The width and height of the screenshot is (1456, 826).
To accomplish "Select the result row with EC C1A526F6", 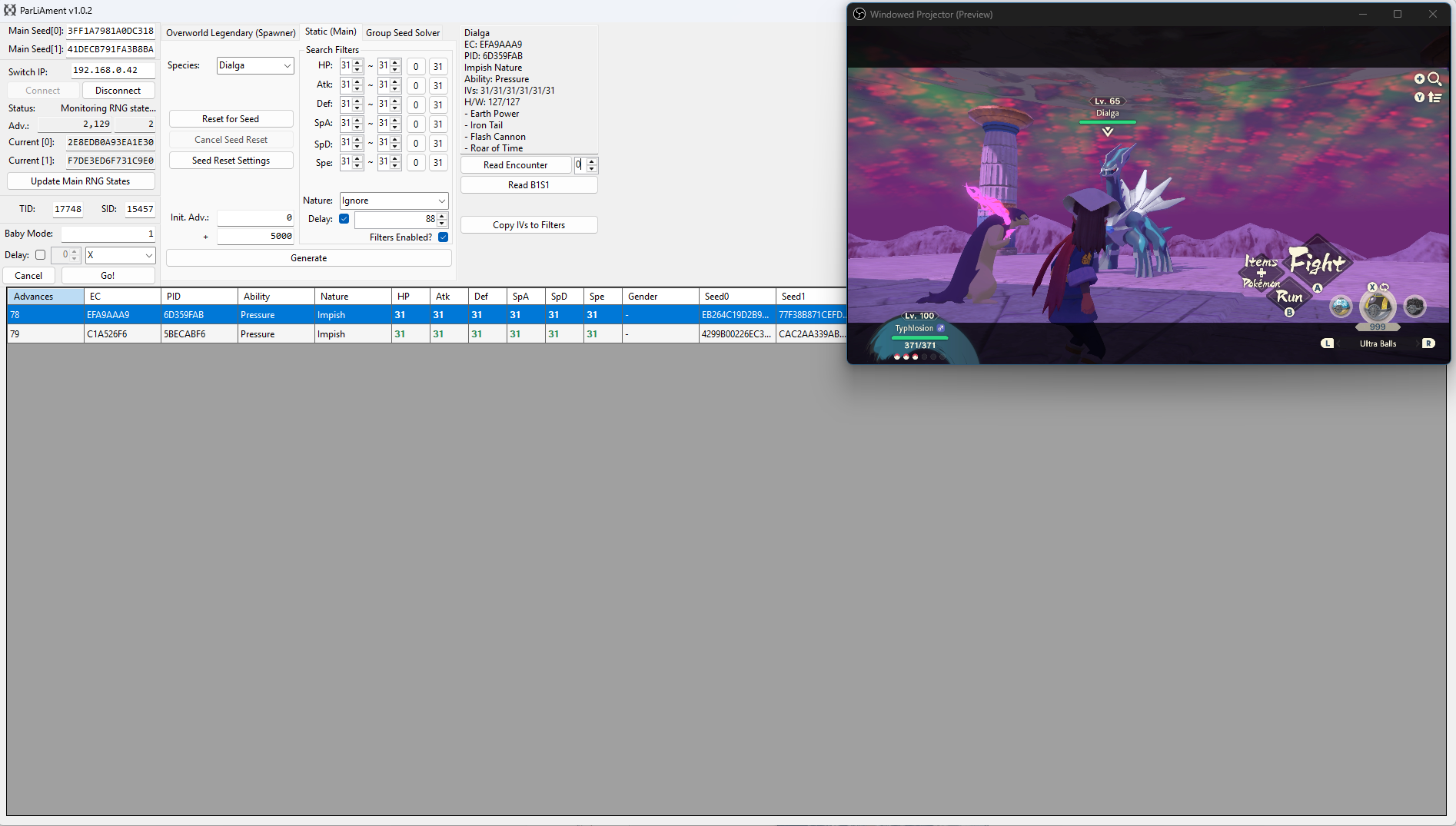I will [427, 334].
